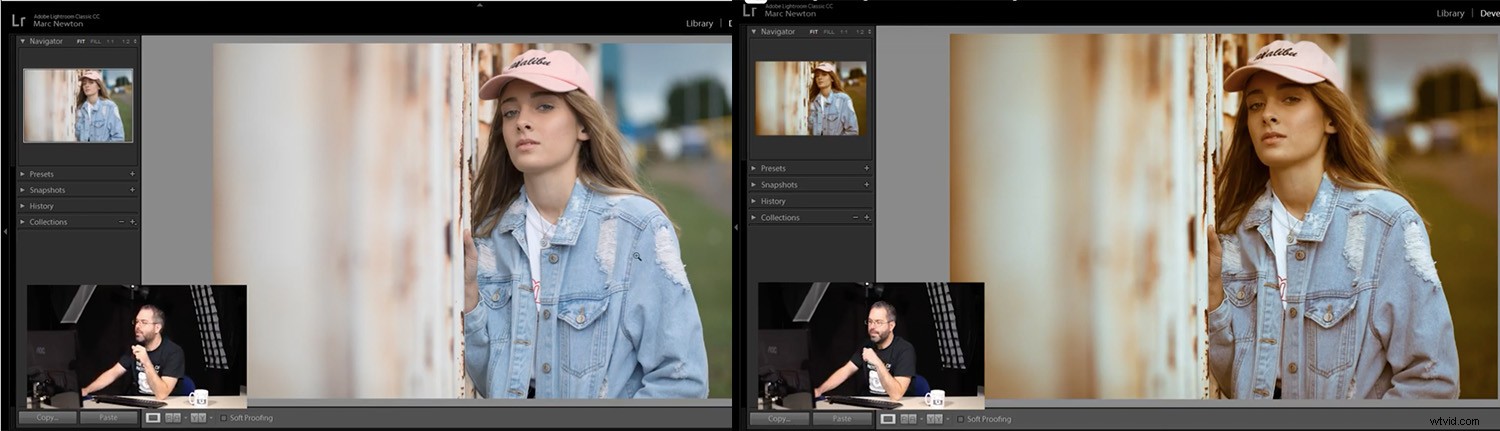Collapse the Navigator panel in left window

23,42
